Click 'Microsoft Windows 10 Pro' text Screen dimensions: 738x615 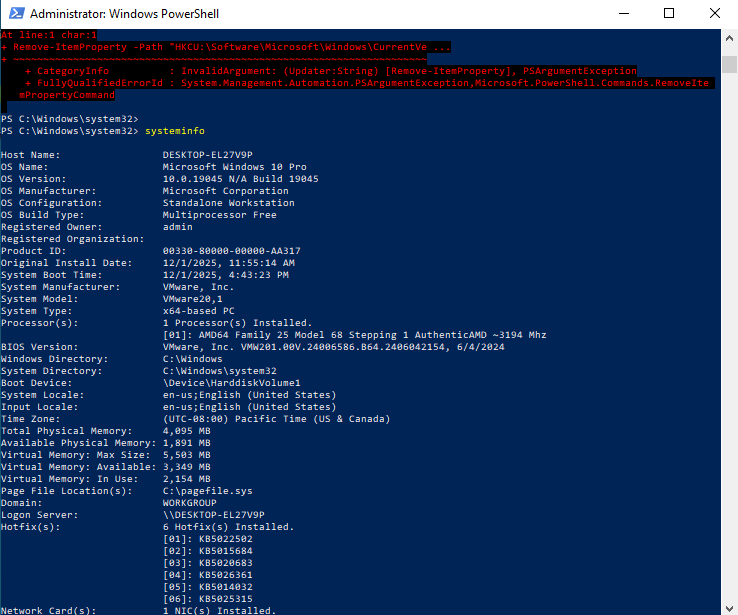(x=234, y=167)
